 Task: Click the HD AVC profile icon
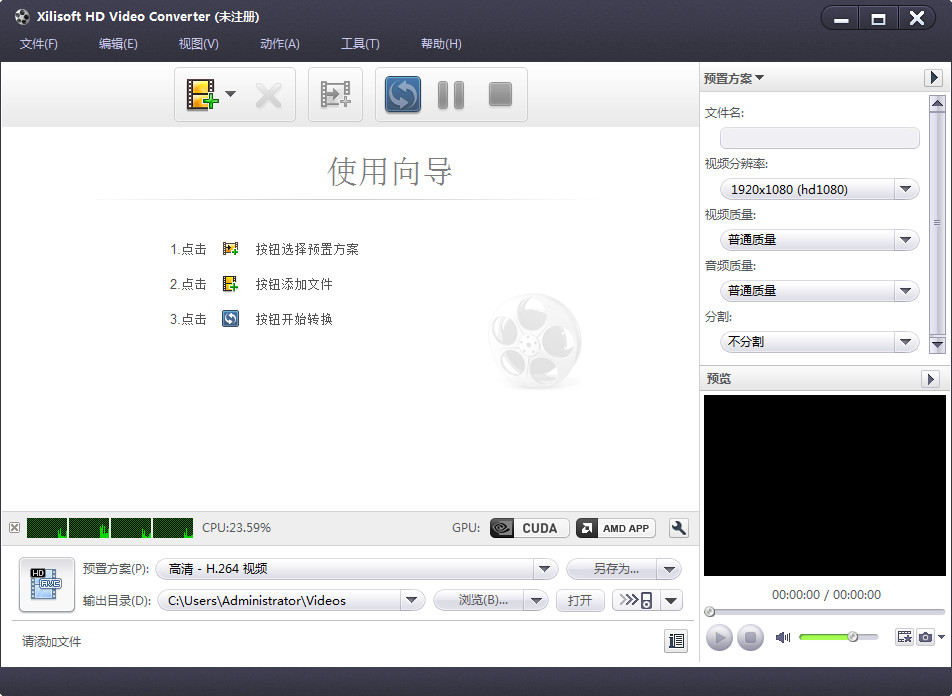(x=47, y=585)
